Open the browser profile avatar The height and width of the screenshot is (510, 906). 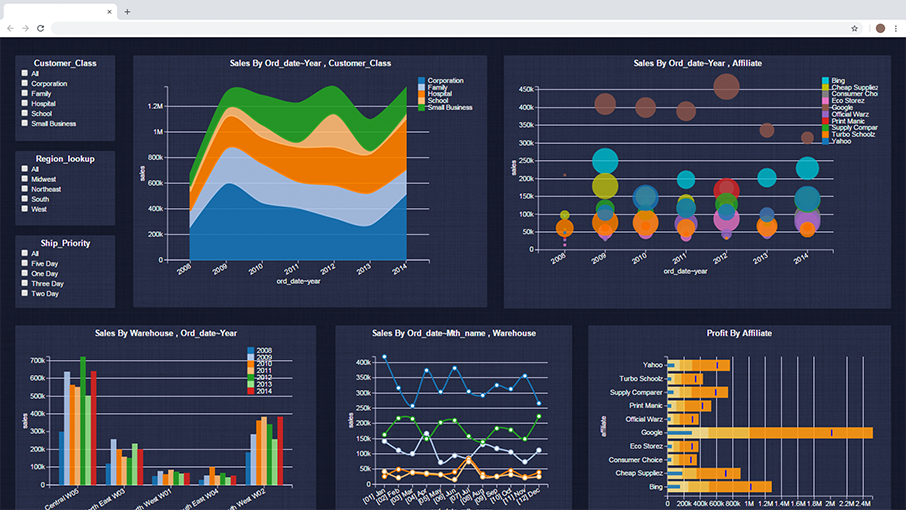[880, 28]
